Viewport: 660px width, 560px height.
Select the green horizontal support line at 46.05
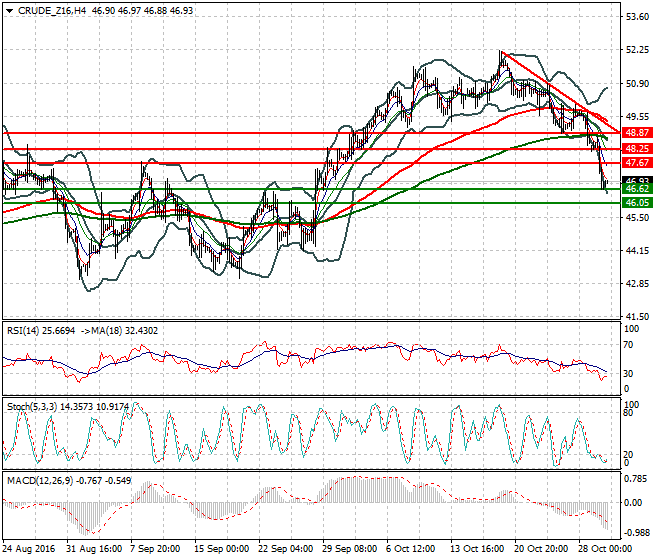coord(311,203)
